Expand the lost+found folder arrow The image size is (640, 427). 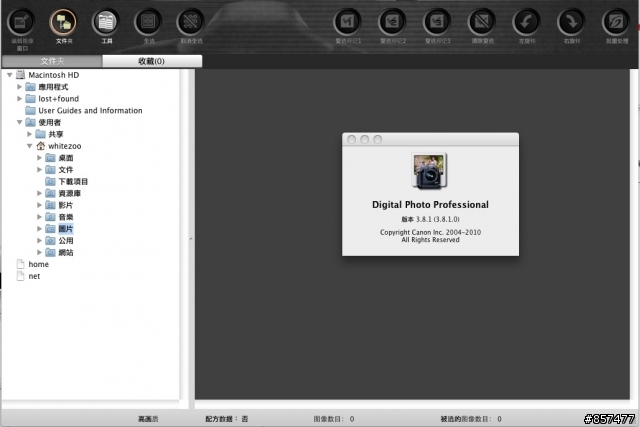pos(19,98)
